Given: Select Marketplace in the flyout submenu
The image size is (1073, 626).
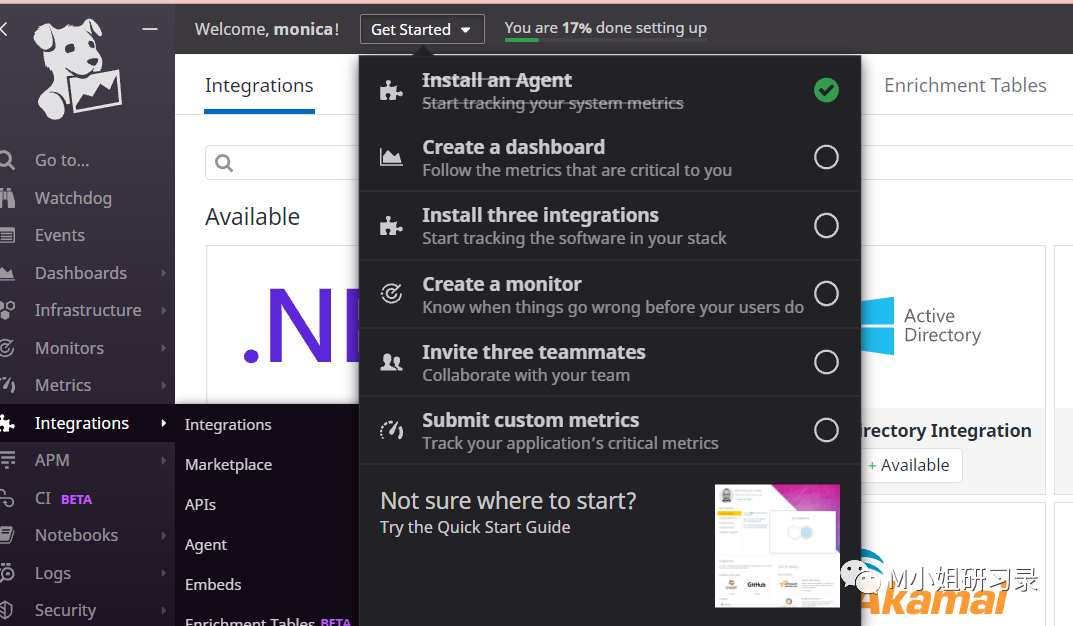Looking at the screenshot, I should (228, 465).
